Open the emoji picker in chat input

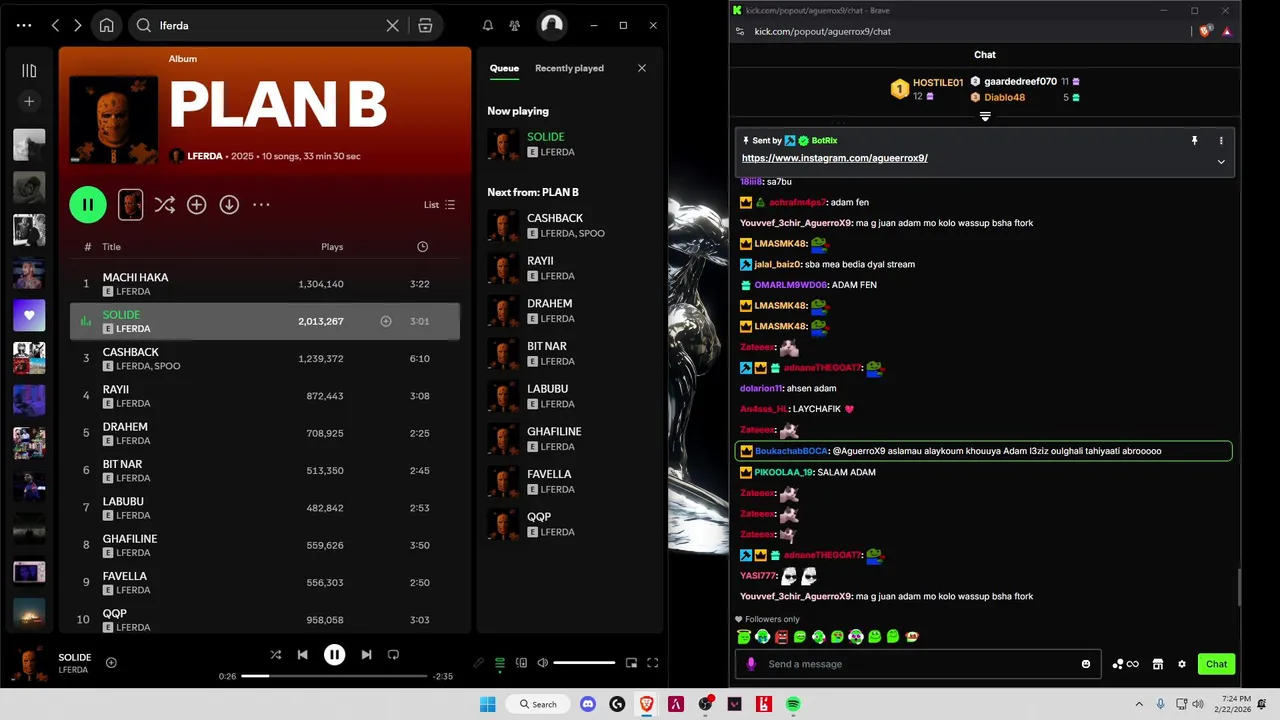click(1086, 664)
